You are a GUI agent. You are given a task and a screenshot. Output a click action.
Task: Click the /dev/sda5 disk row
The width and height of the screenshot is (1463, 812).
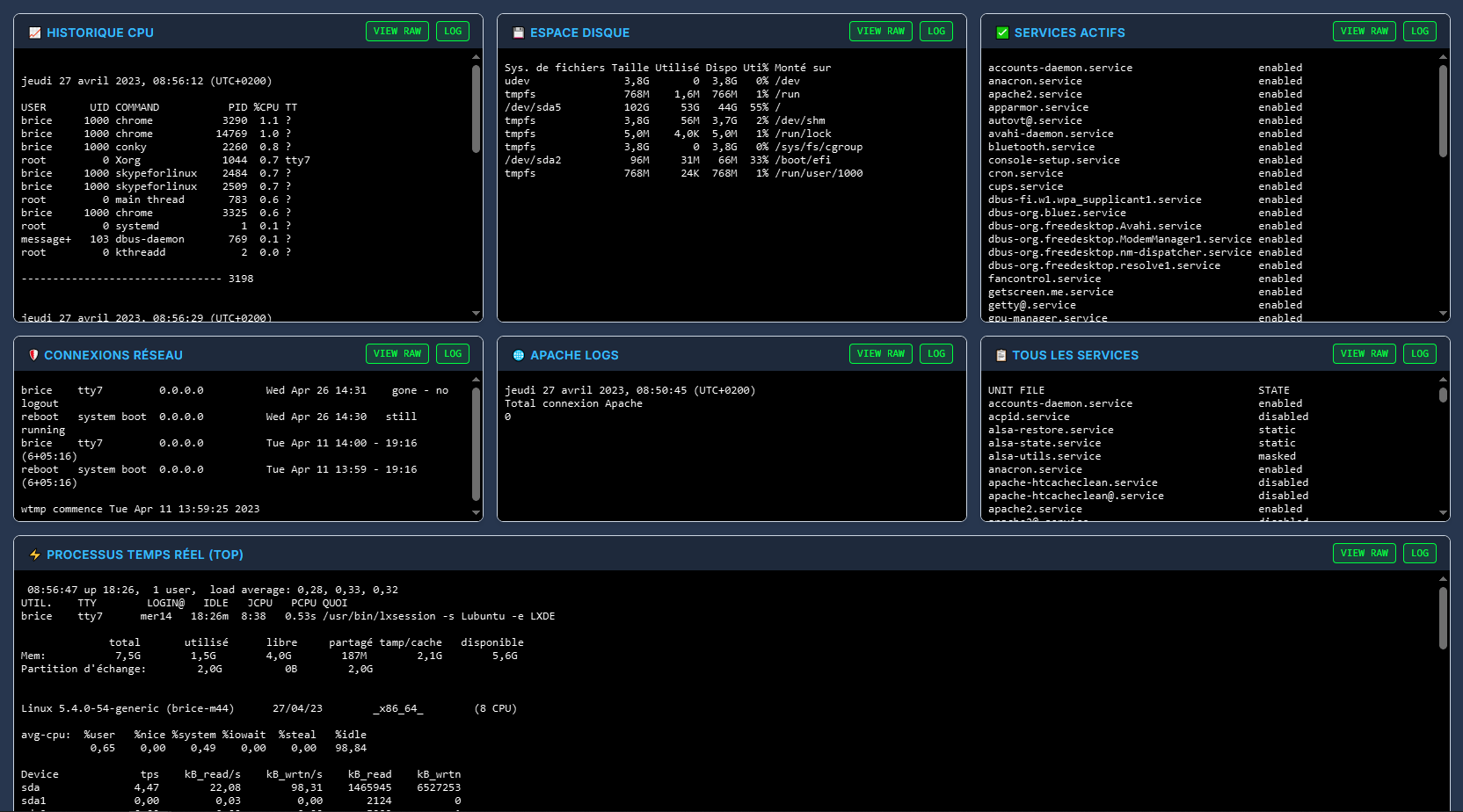(643, 107)
